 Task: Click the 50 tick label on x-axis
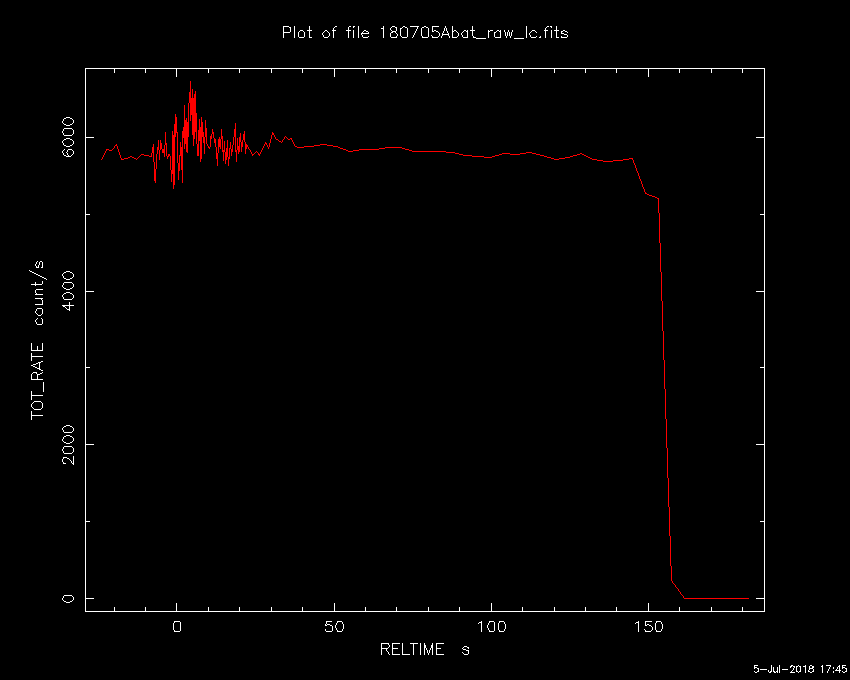click(x=334, y=627)
